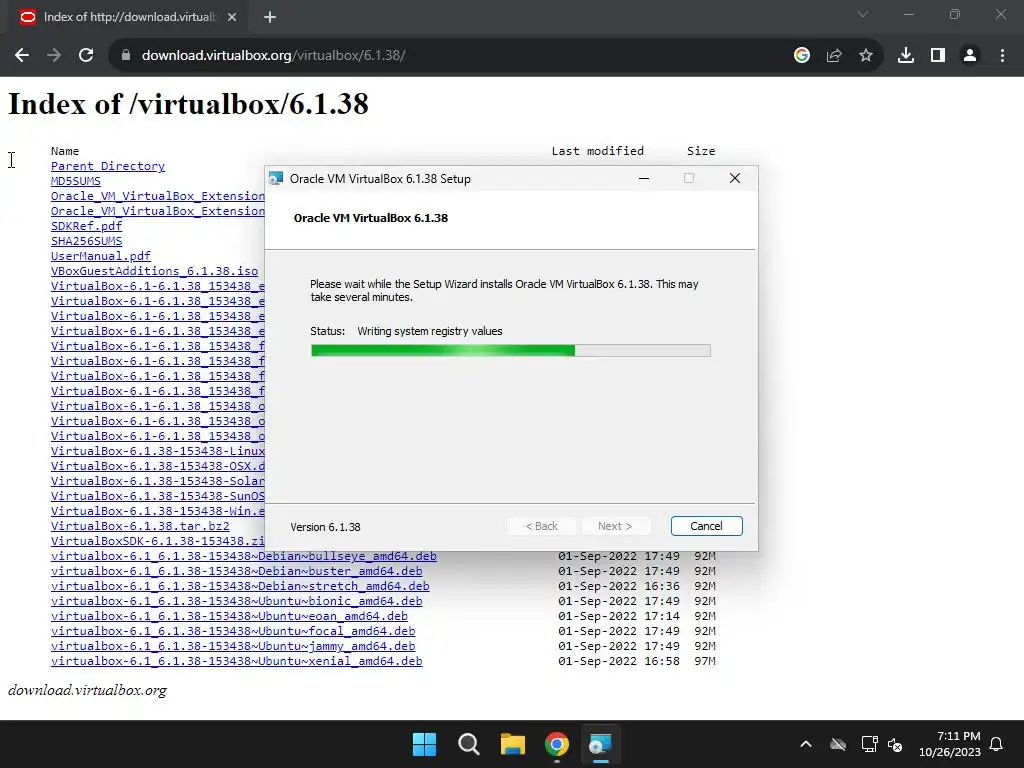This screenshot has width=1024, height=768.
Task: Close the Oracle VM VirtualBox Setup dialog
Action: (x=735, y=178)
